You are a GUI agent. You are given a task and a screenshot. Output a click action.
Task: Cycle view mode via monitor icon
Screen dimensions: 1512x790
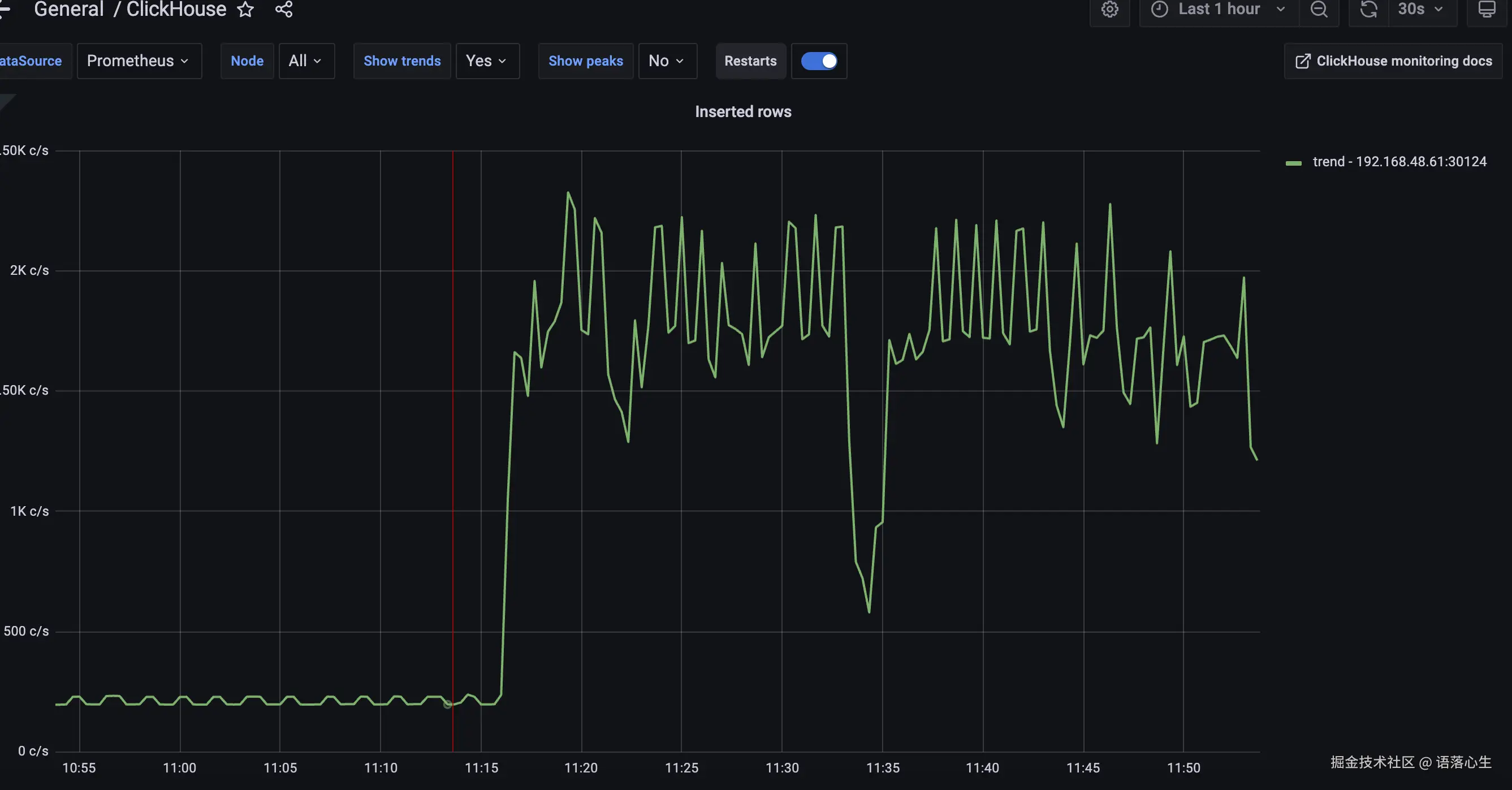pos(1487,10)
